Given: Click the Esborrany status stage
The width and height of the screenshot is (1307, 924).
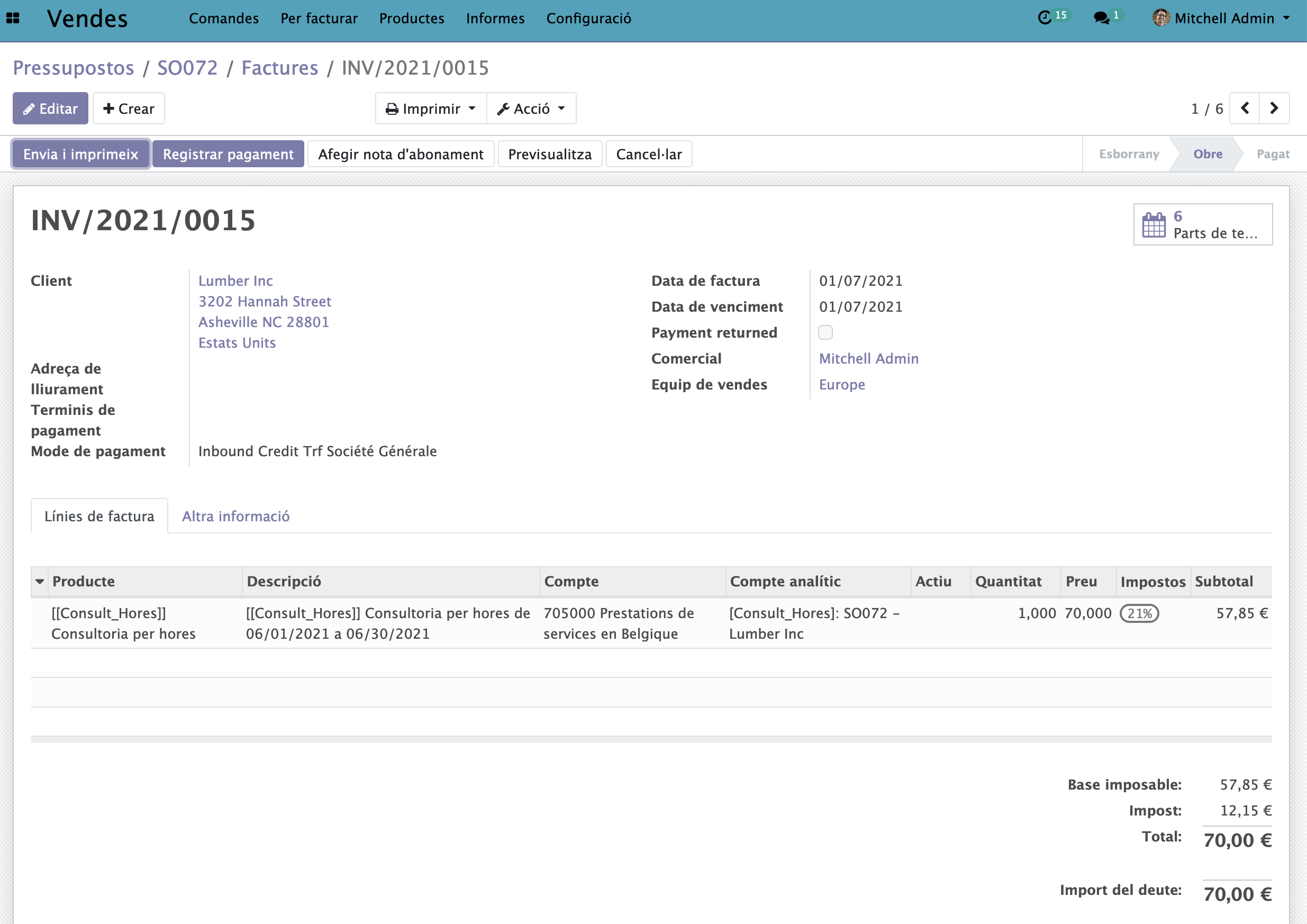Looking at the screenshot, I should (x=1129, y=155).
